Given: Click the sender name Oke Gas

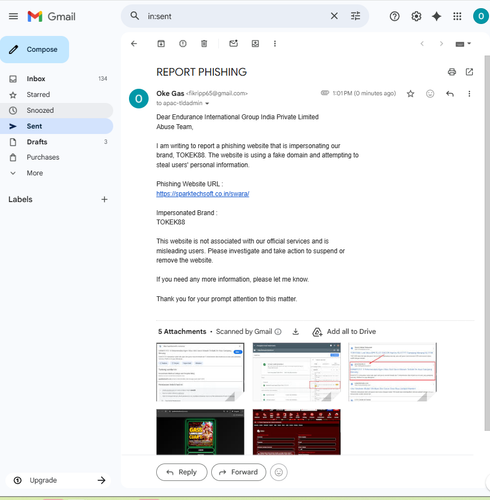Looking at the screenshot, I should pos(170,93).
